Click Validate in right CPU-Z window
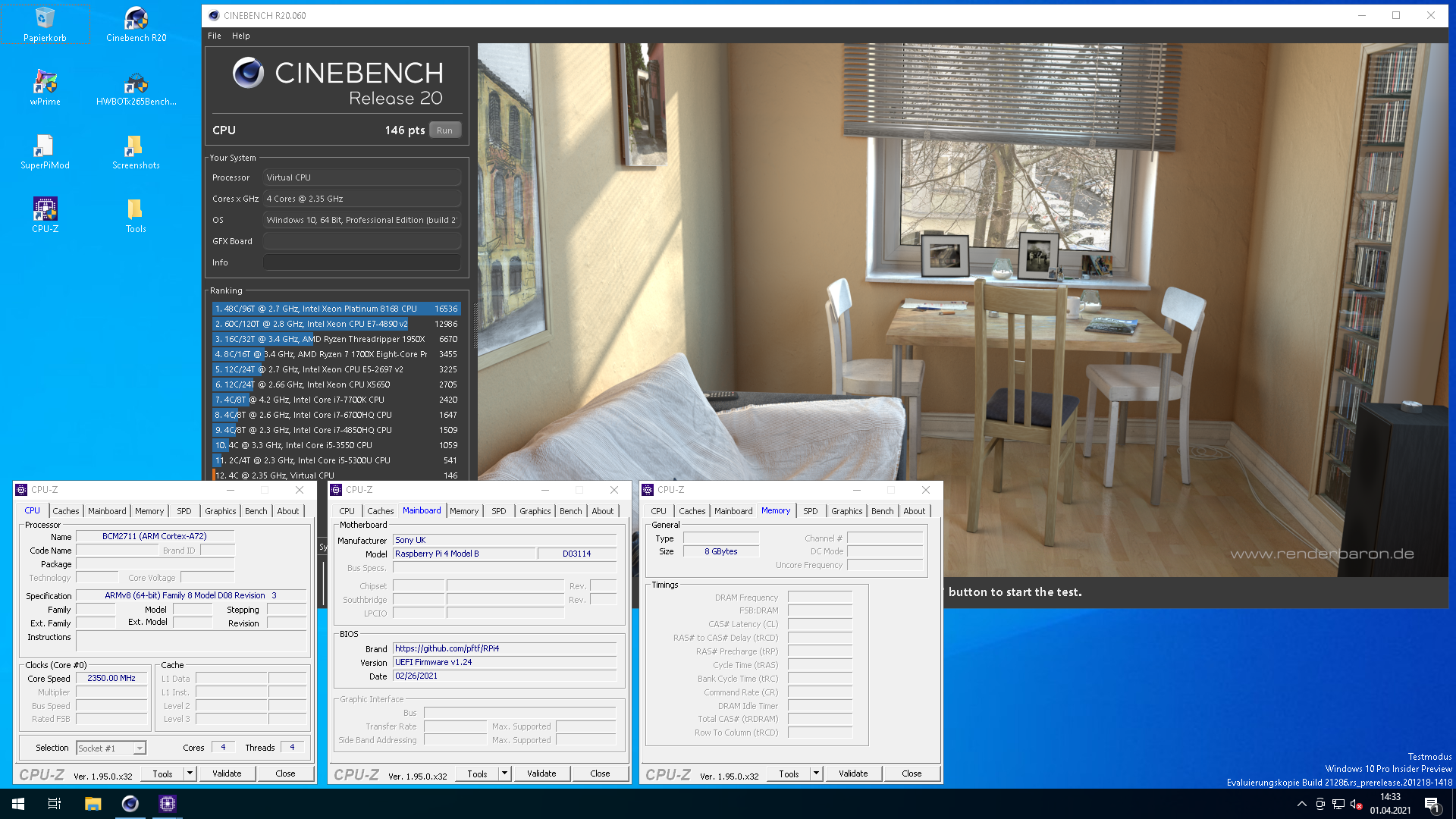This screenshot has height=819, width=1456. pos(853,773)
